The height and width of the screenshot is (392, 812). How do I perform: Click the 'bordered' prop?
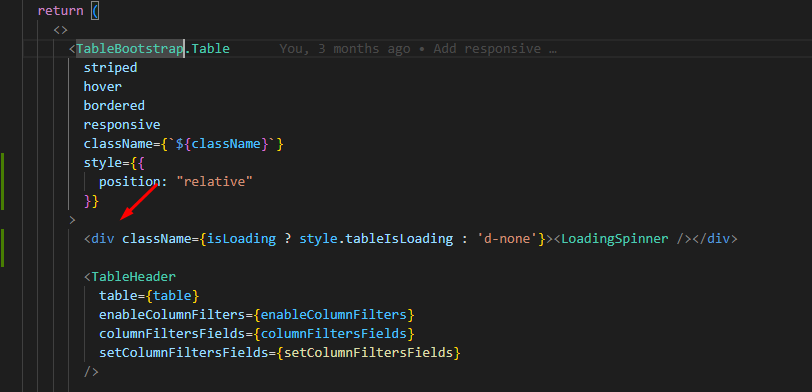coord(114,106)
